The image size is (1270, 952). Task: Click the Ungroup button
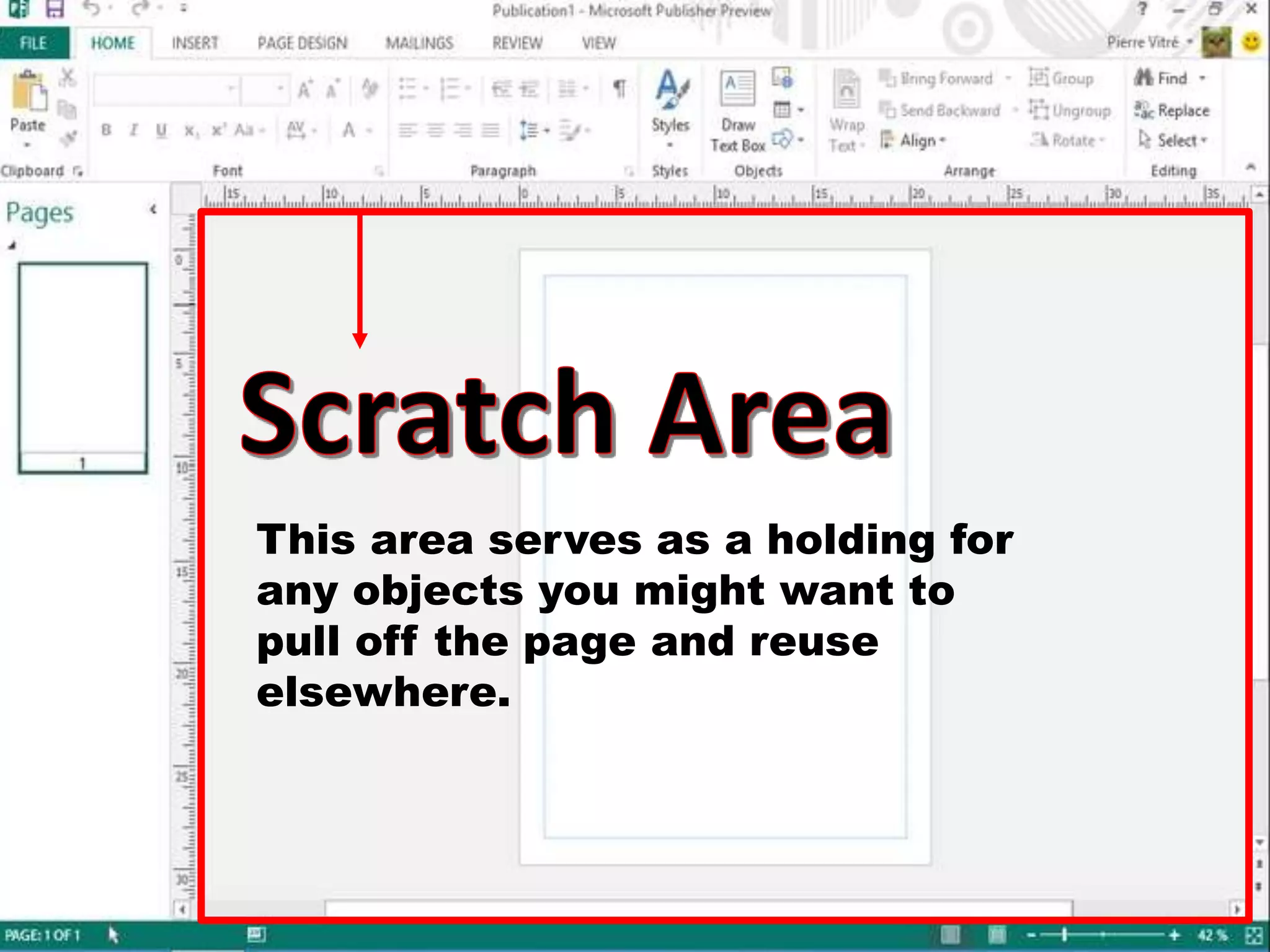(1070, 110)
